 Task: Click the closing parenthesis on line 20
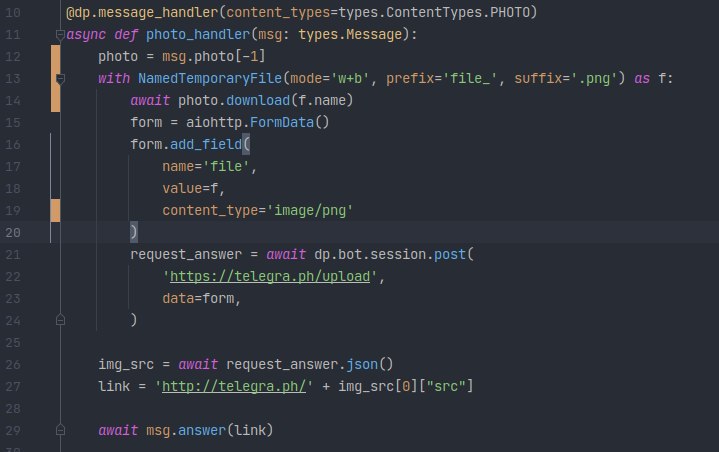[x=133, y=232]
